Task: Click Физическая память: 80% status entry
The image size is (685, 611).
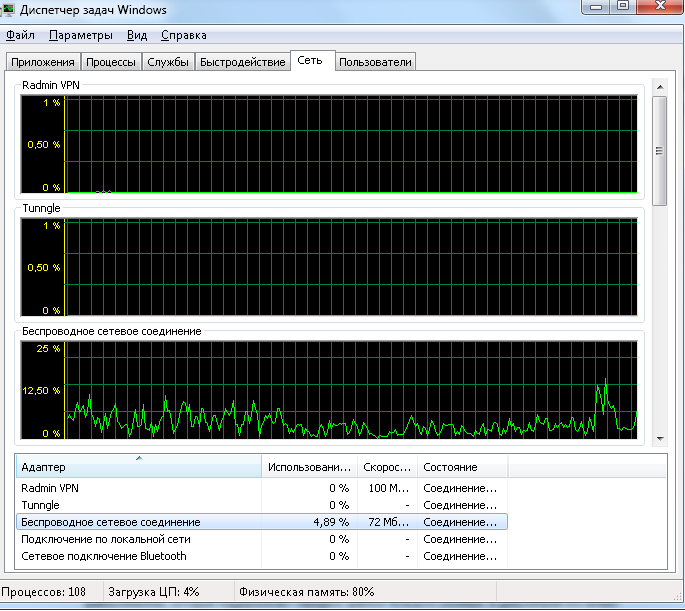Action: 306,592
